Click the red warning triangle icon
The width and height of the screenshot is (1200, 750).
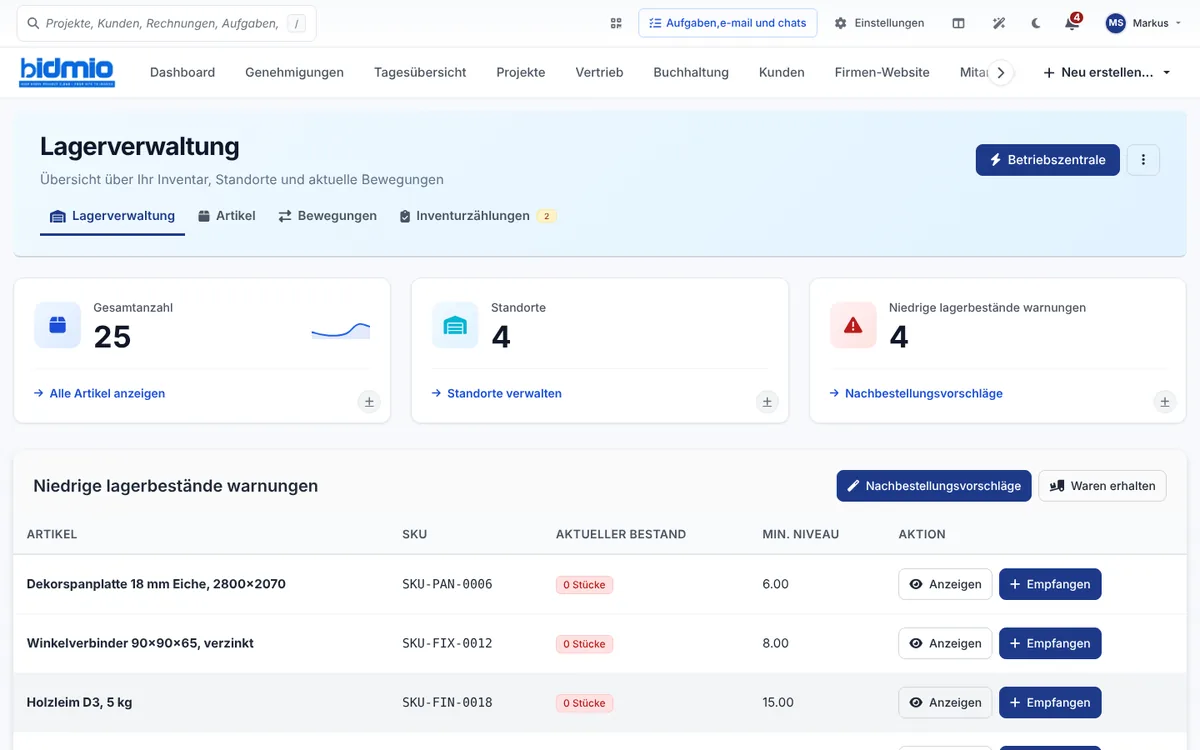pos(853,325)
